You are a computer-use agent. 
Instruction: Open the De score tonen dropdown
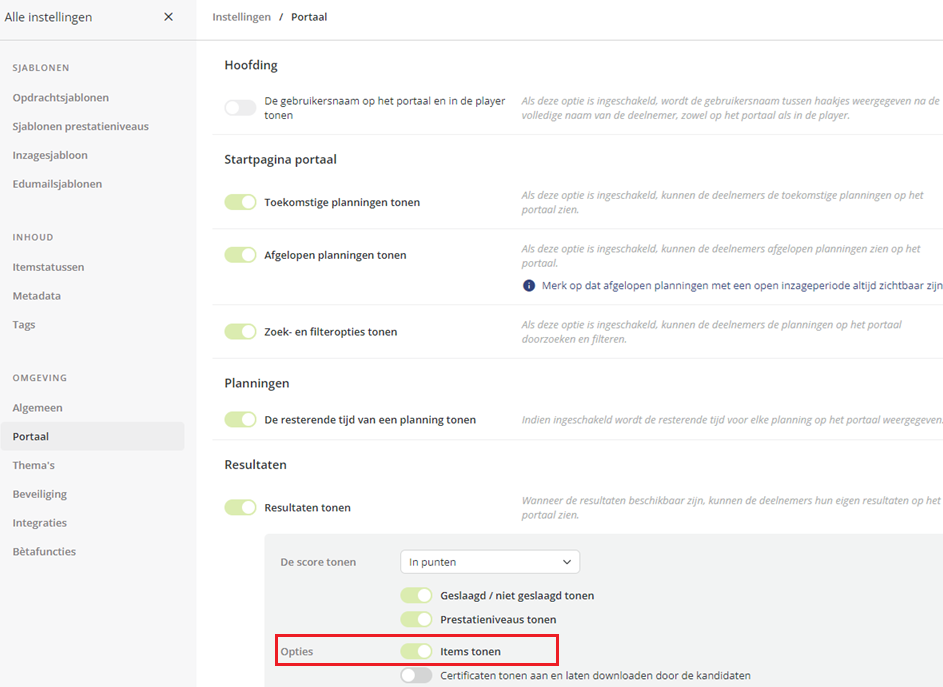click(x=490, y=562)
